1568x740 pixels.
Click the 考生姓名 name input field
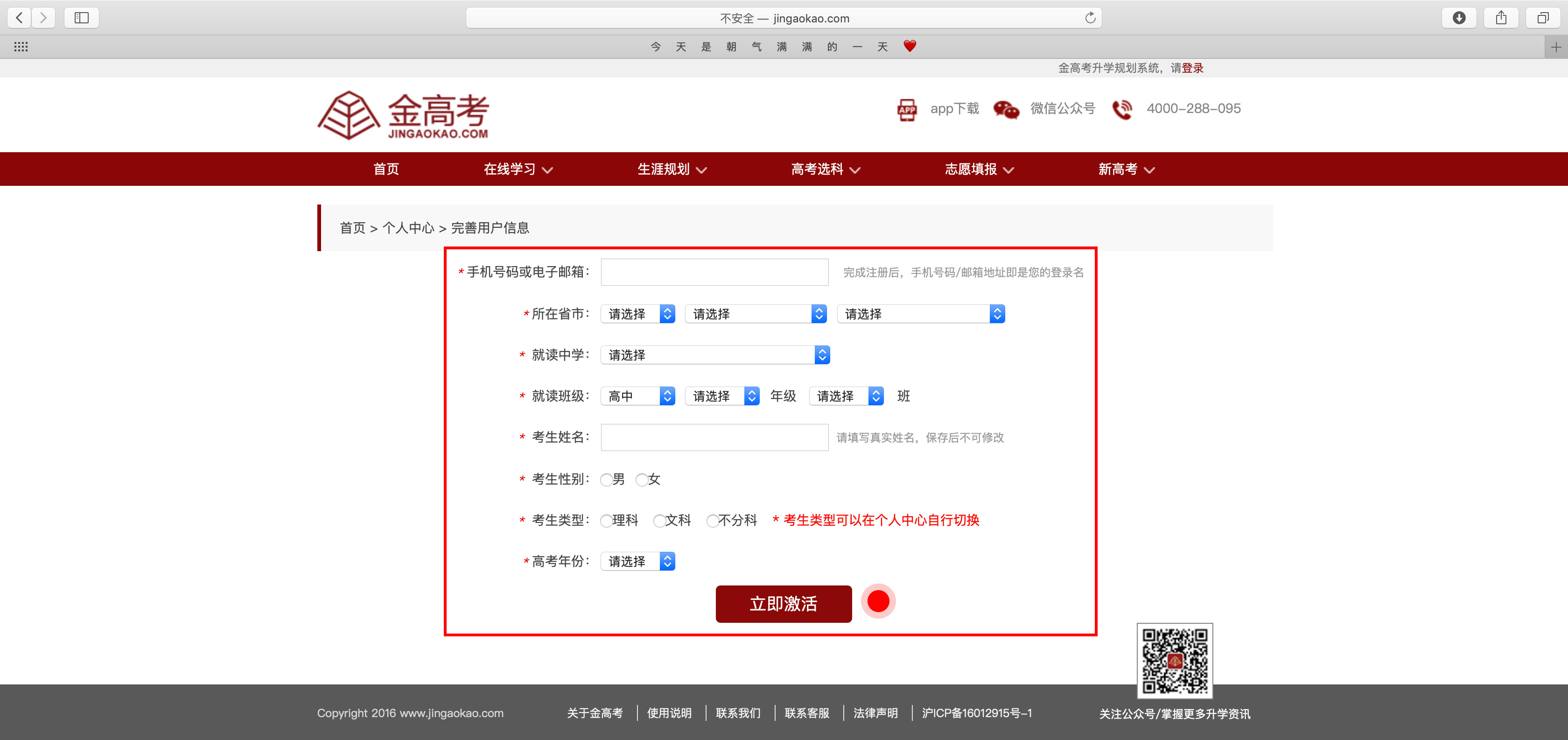[714, 437]
